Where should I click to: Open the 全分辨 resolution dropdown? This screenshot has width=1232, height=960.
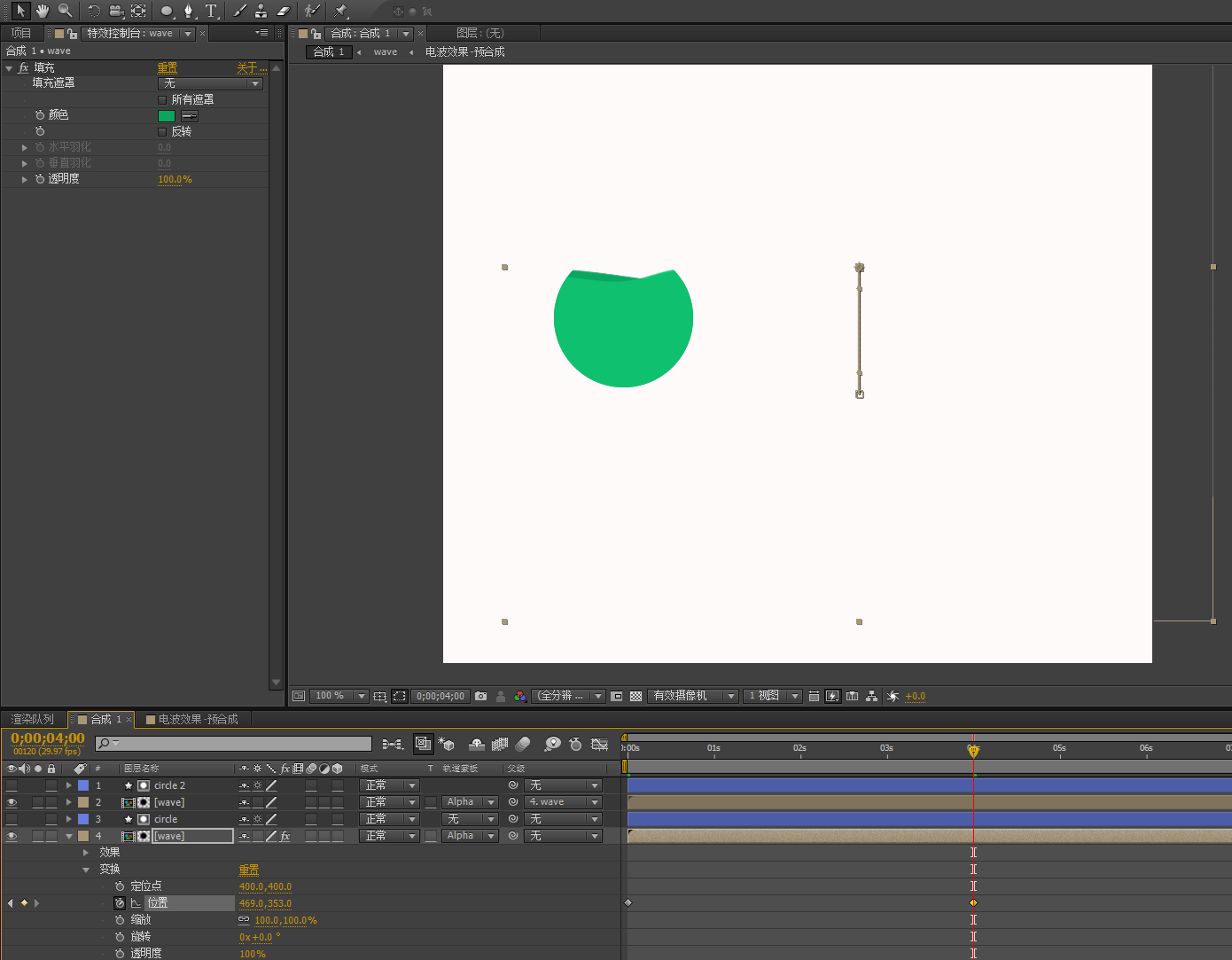click(568, 697)
